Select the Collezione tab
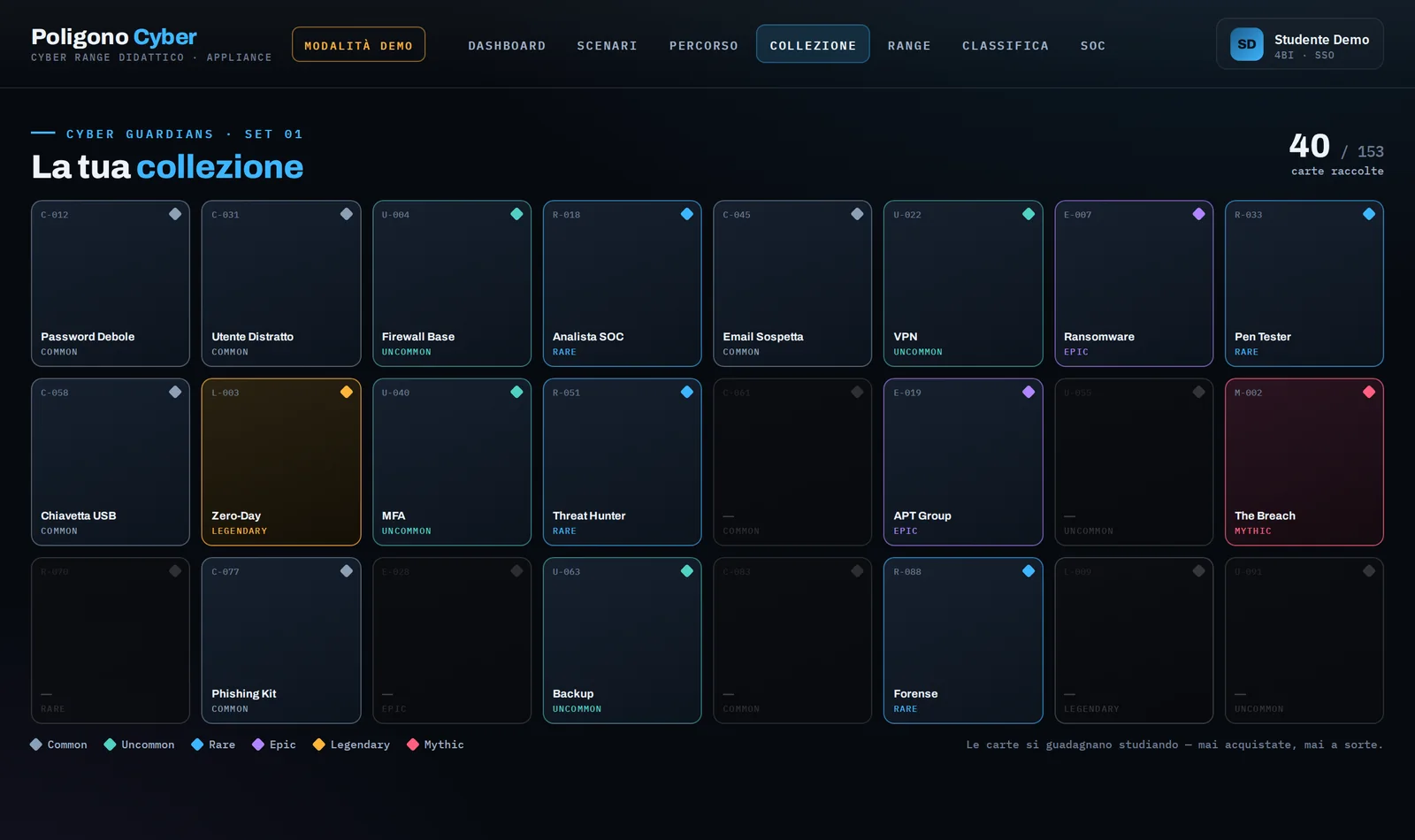Screen dimensions: 1415x840 pos(813,44)
